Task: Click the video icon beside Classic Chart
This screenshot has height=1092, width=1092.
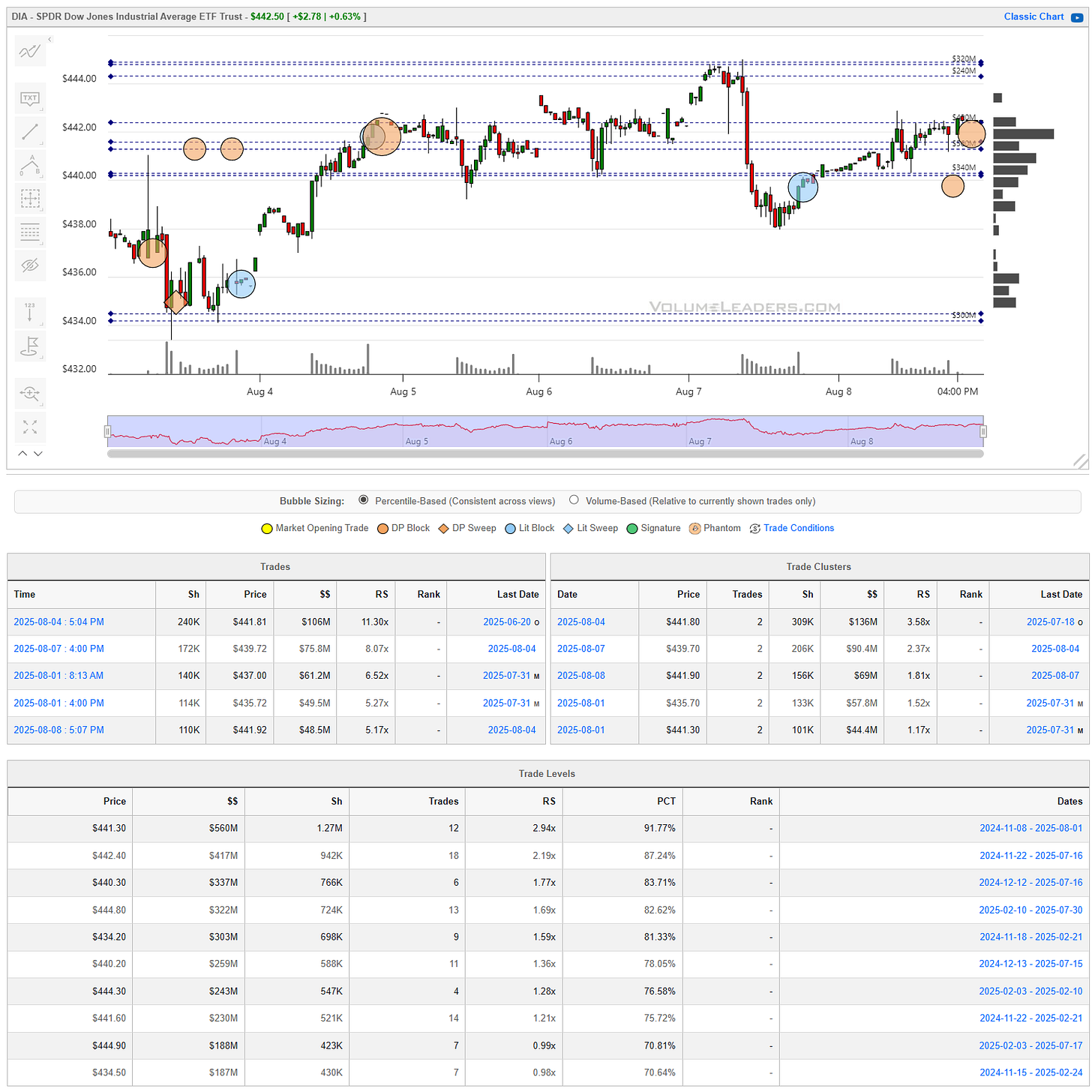Action: pyautogui.click(x=1076, y=17)
